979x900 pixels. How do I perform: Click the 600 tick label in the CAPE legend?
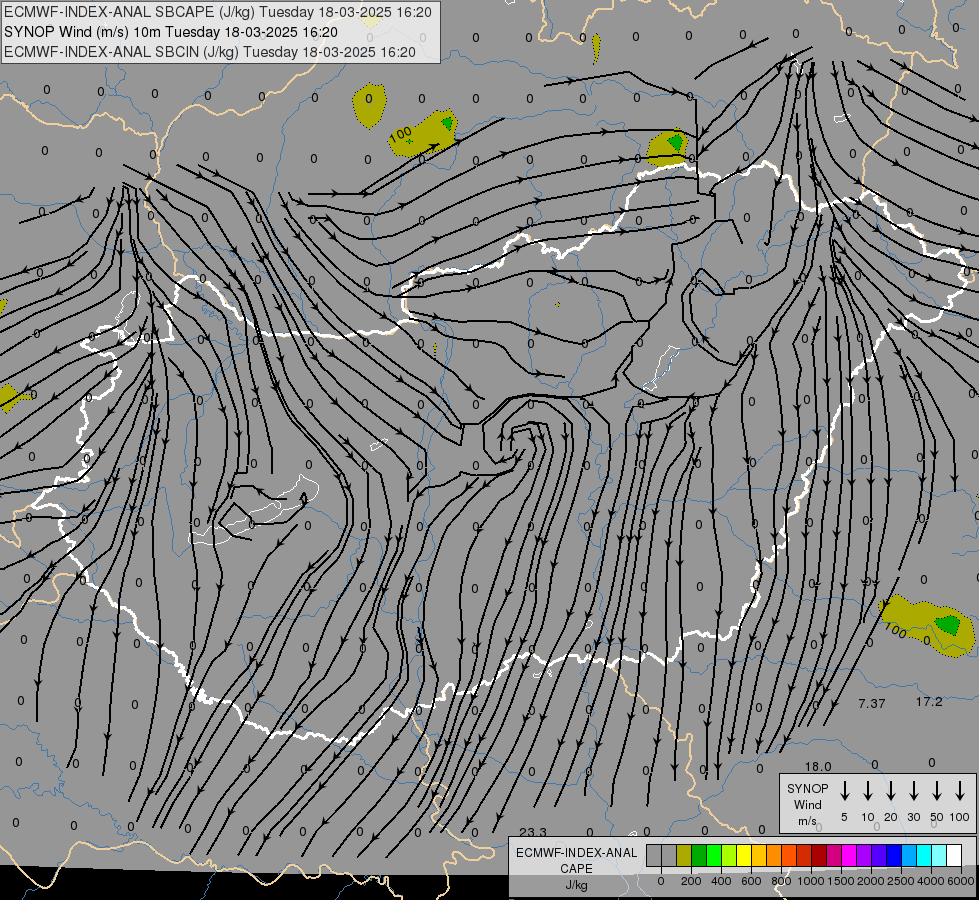[x=751, y=881]
